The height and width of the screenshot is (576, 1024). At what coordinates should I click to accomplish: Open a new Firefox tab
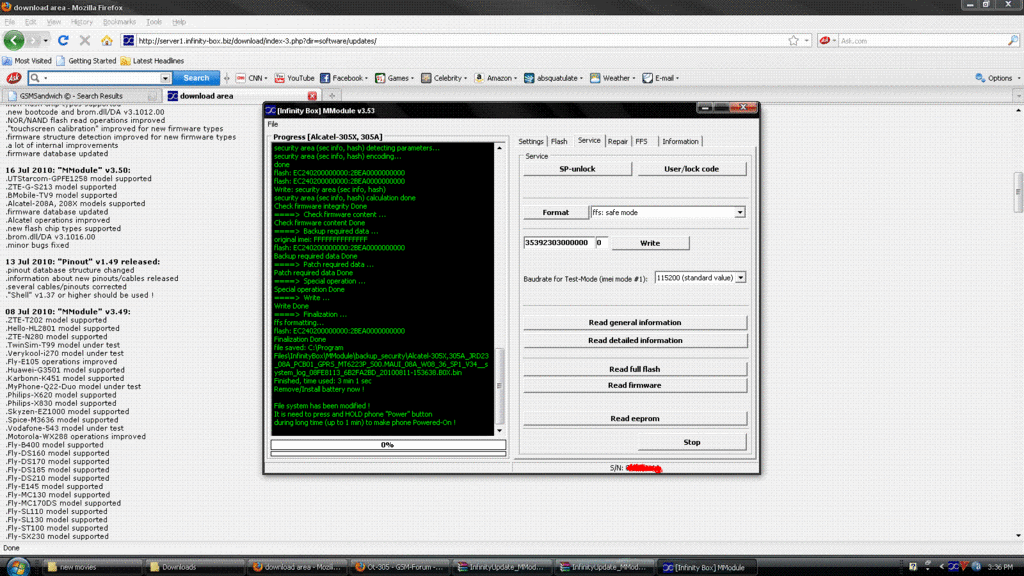coord(332,96)
